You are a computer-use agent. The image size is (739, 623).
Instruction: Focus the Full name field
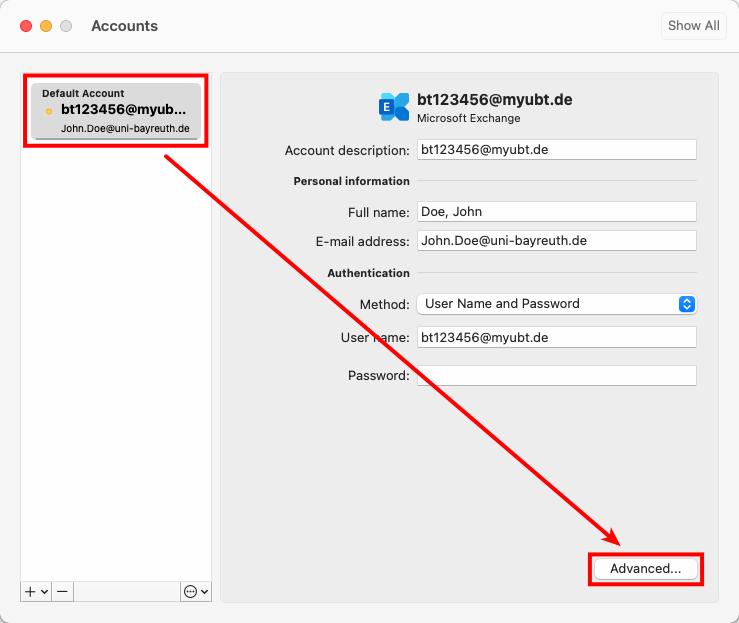click(556, 212)
